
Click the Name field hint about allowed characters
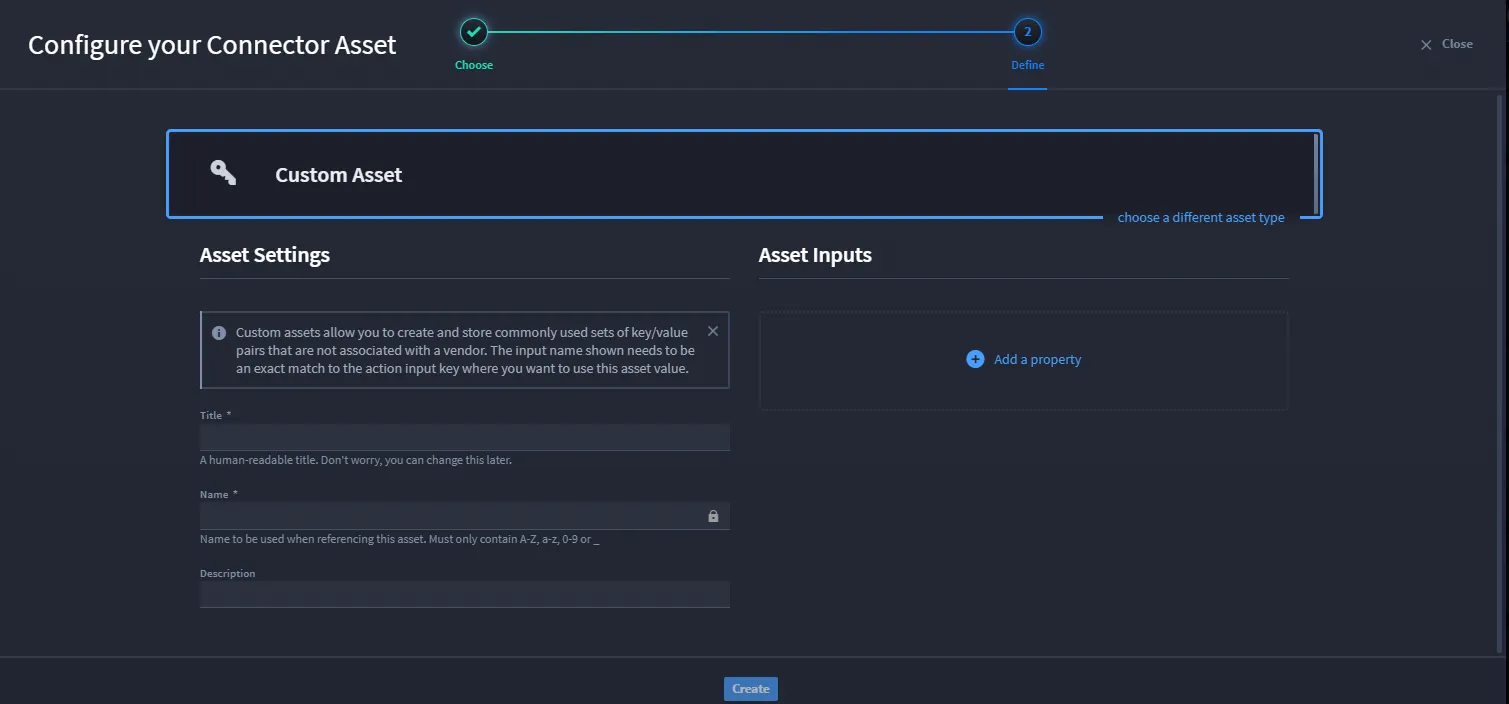pos(399,539)
